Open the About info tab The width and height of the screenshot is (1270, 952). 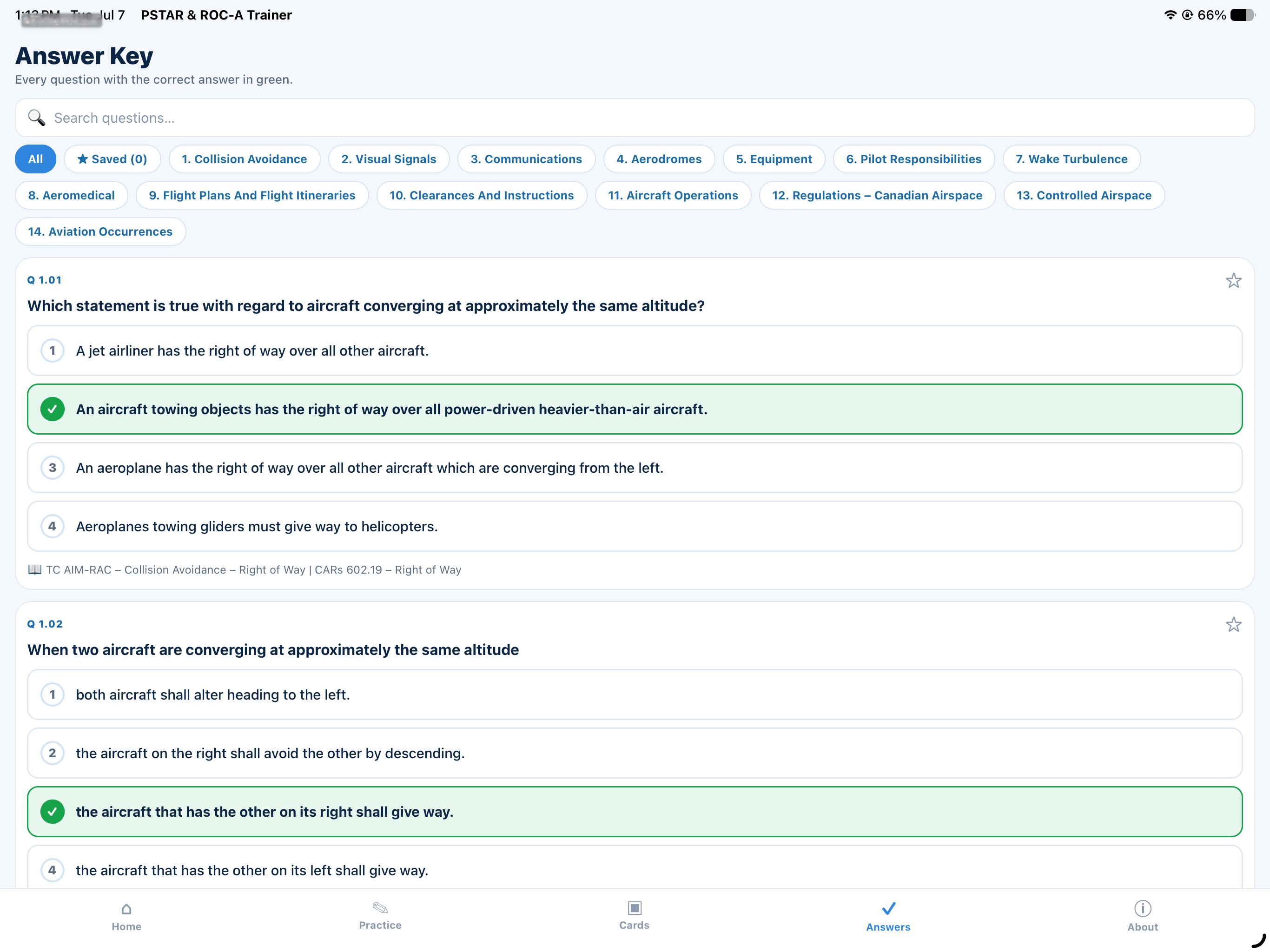click(1143, 916)
